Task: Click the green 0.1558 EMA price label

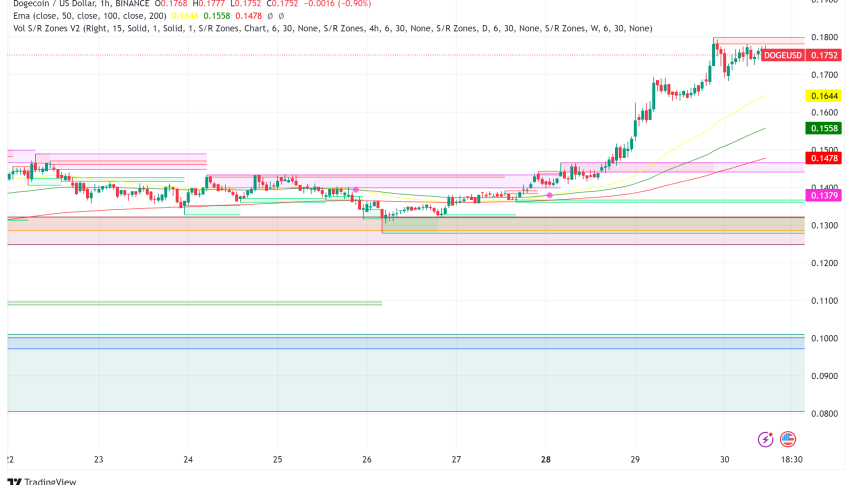Action: coord(824,128)
